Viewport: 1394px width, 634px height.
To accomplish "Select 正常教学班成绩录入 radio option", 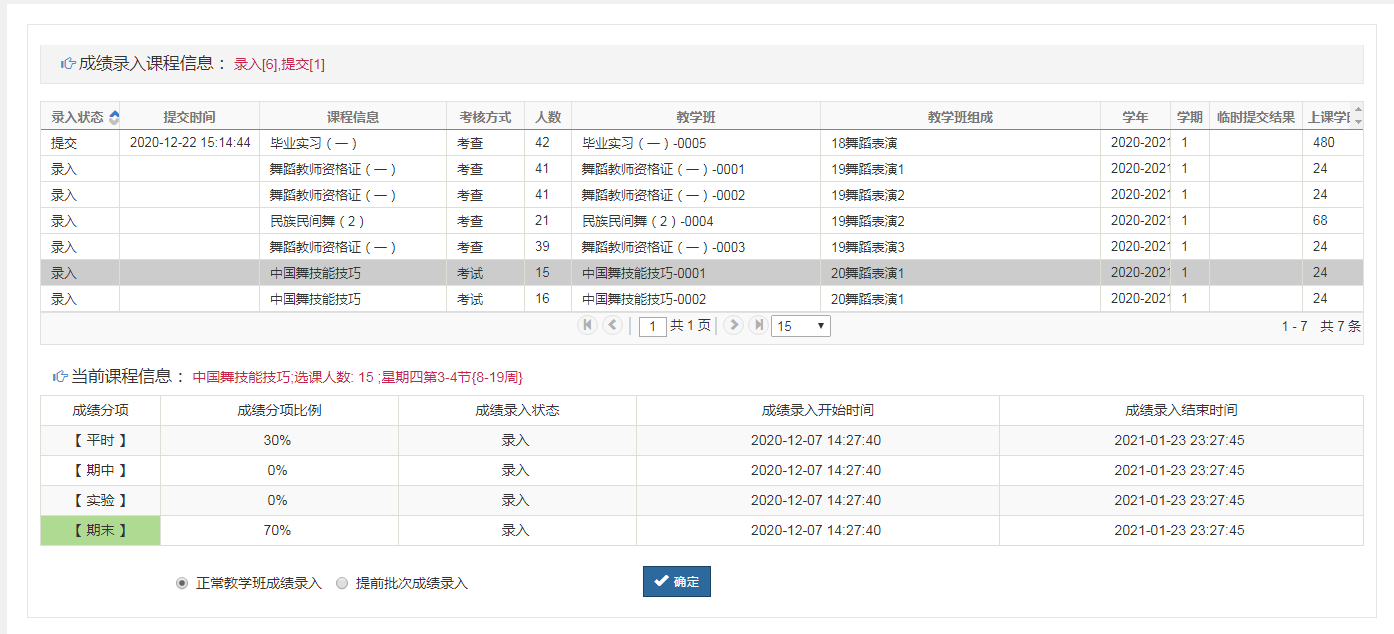I will pyautogui.click(x=182, y=583).
